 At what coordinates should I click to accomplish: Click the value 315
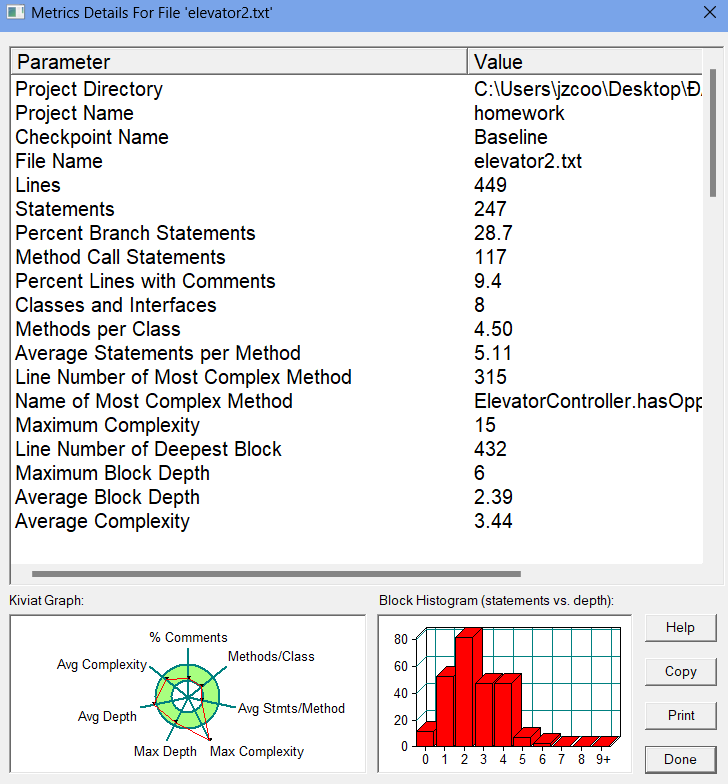tap(490, 378)
